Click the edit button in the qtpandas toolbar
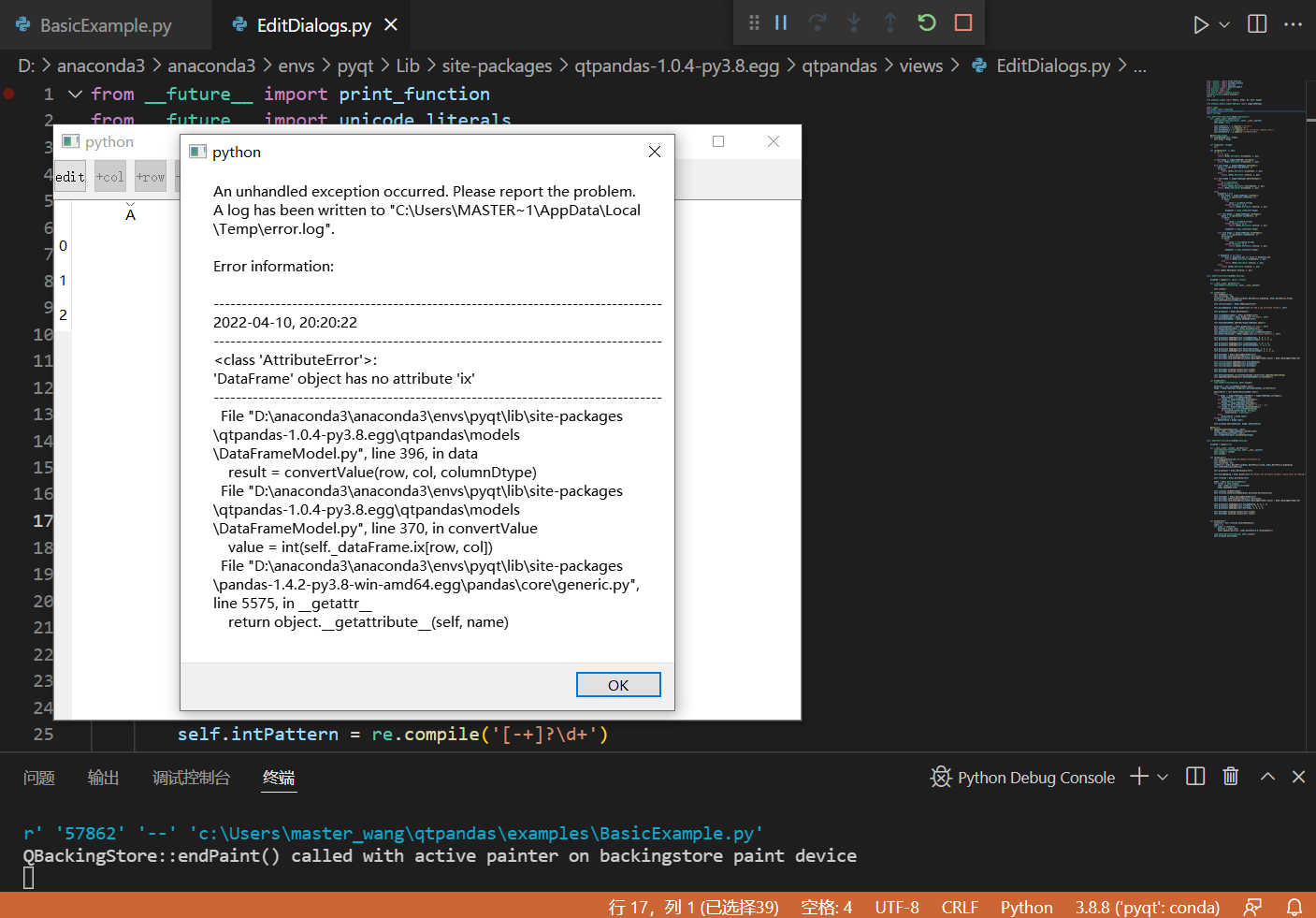The height and width of the screenshot is (918, 1316). 69,176
